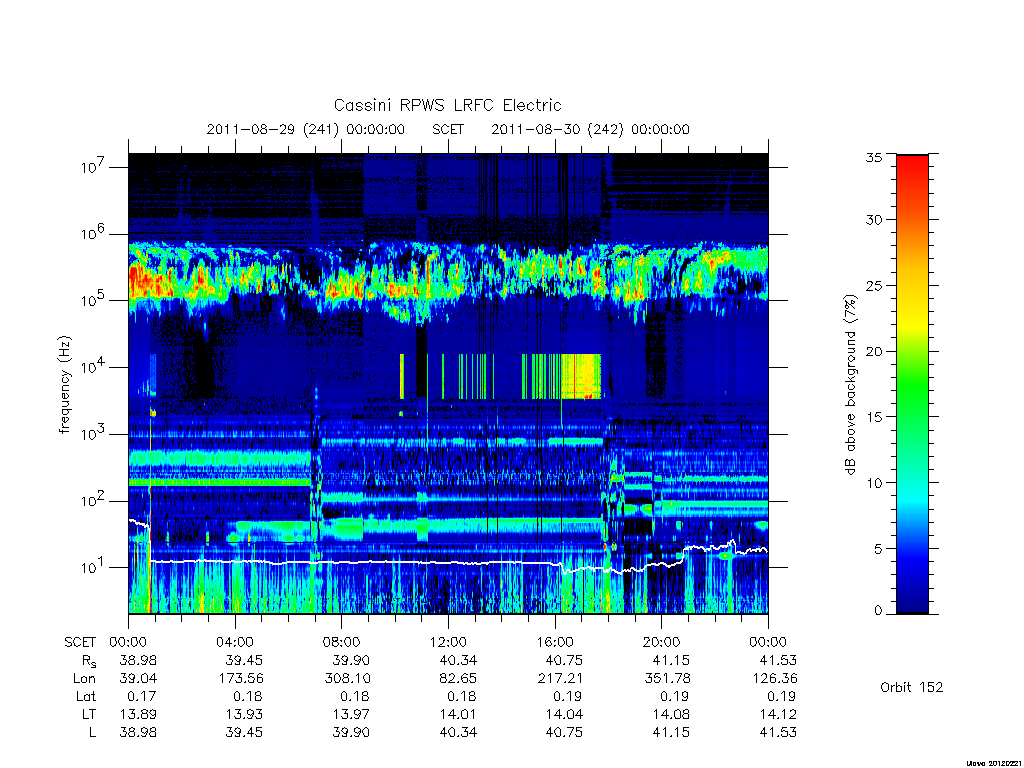Click the dB above background axis title

[850, 384]
